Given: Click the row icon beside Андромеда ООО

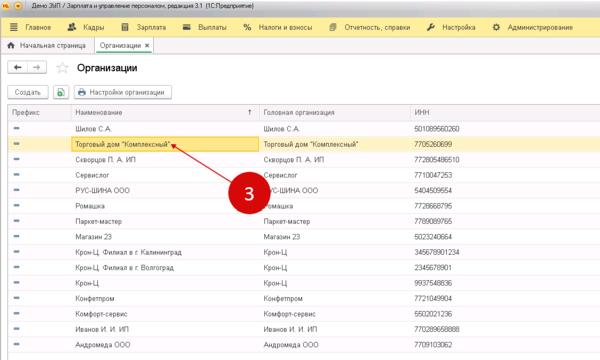Looking at the screenshot, I should (x=16, y=344).
